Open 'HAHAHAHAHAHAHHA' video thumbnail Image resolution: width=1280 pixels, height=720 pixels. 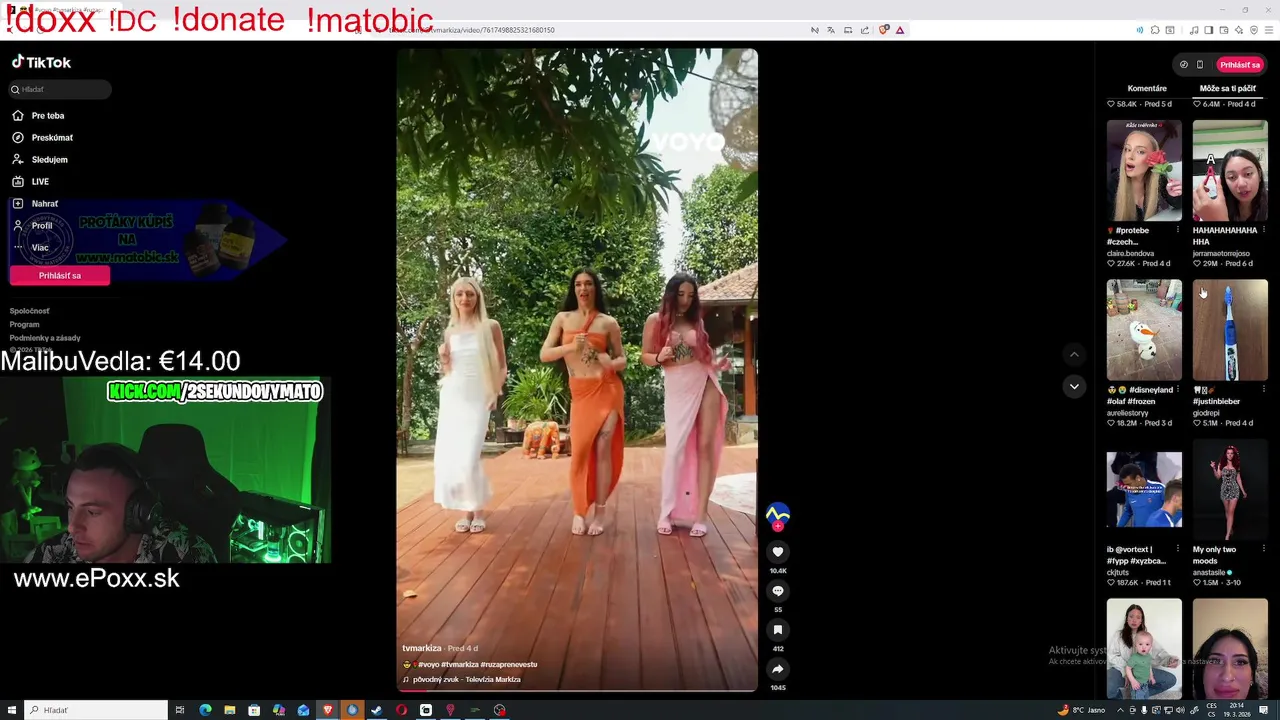[x=1230, y=170]
